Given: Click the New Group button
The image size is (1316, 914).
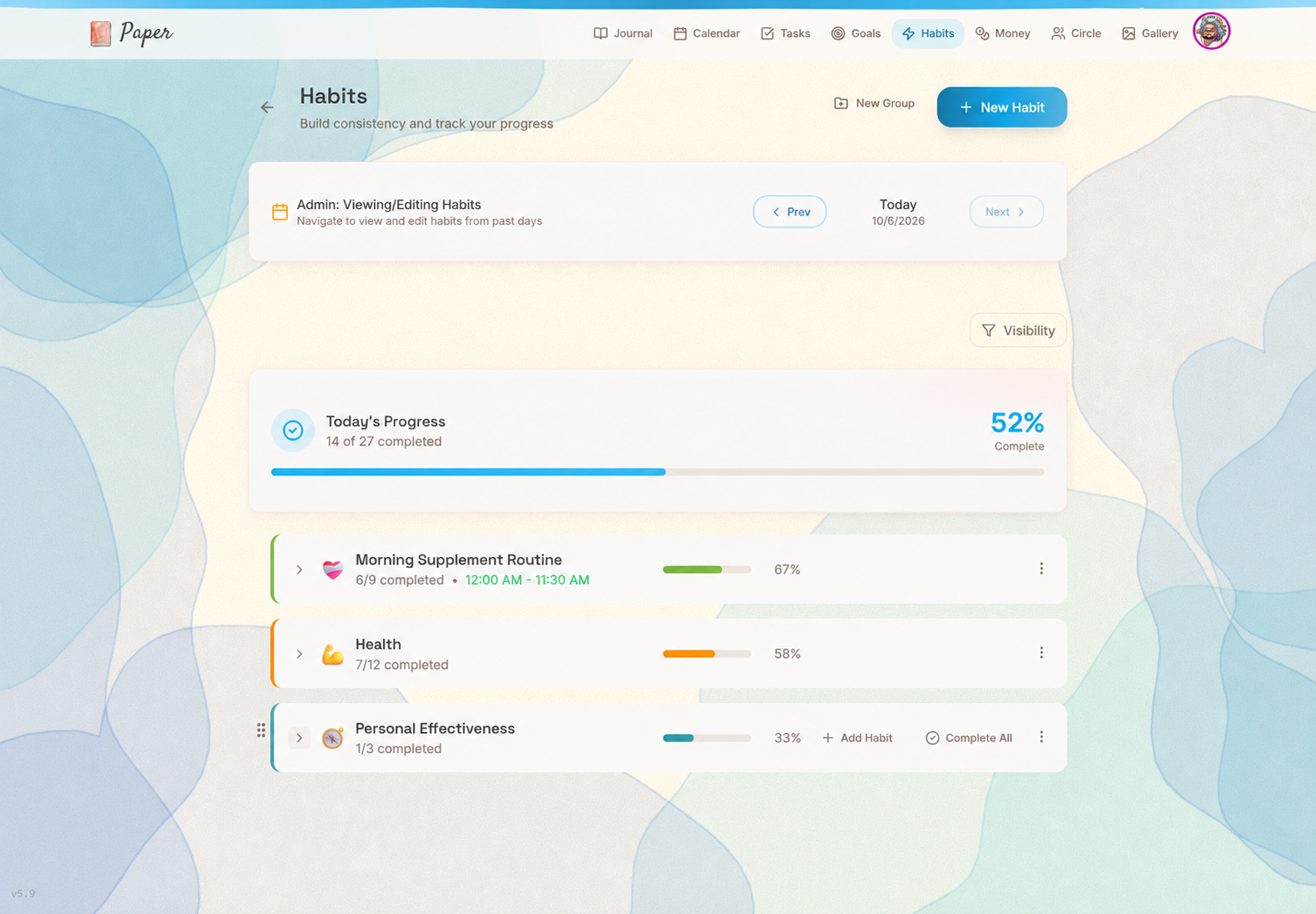Looking at the screenshot, I should 874,103.
